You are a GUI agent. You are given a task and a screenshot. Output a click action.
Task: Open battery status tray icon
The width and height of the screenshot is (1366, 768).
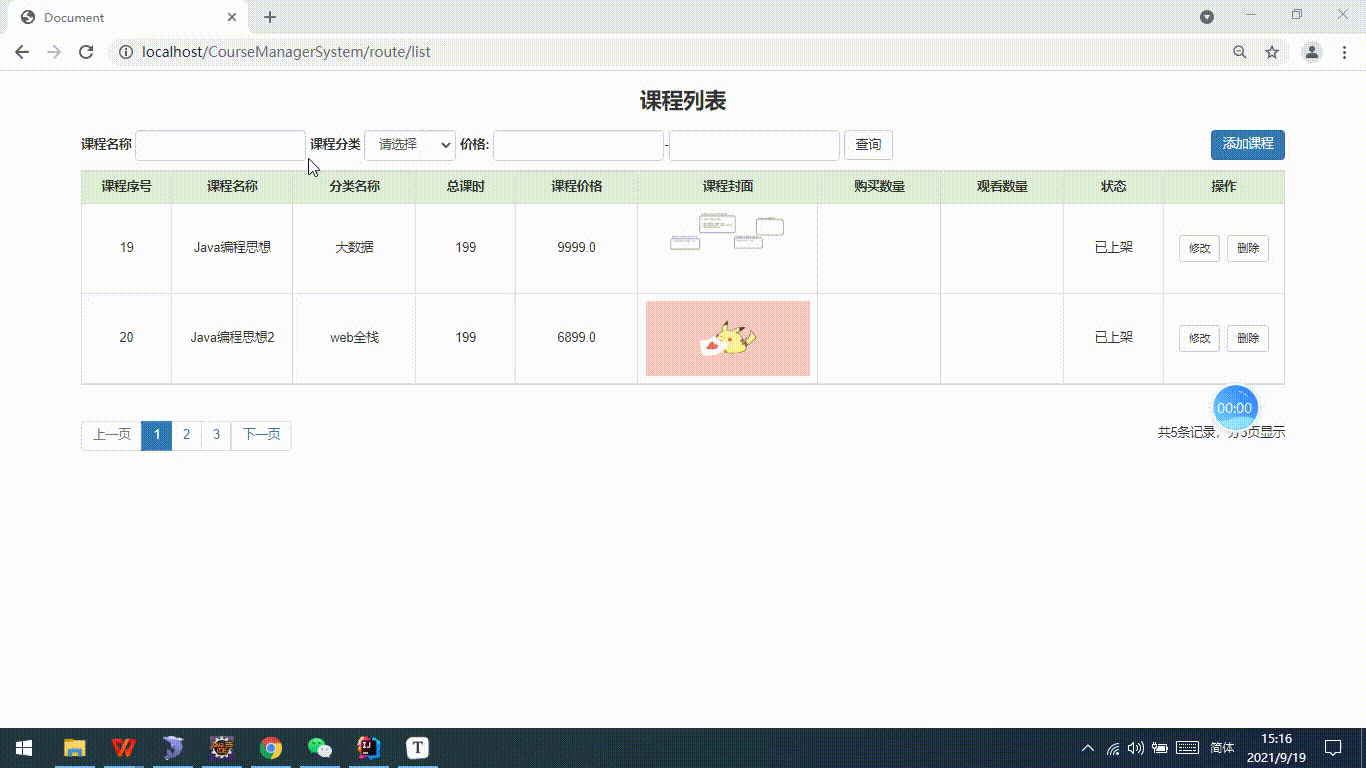[x=1160, y=748]
